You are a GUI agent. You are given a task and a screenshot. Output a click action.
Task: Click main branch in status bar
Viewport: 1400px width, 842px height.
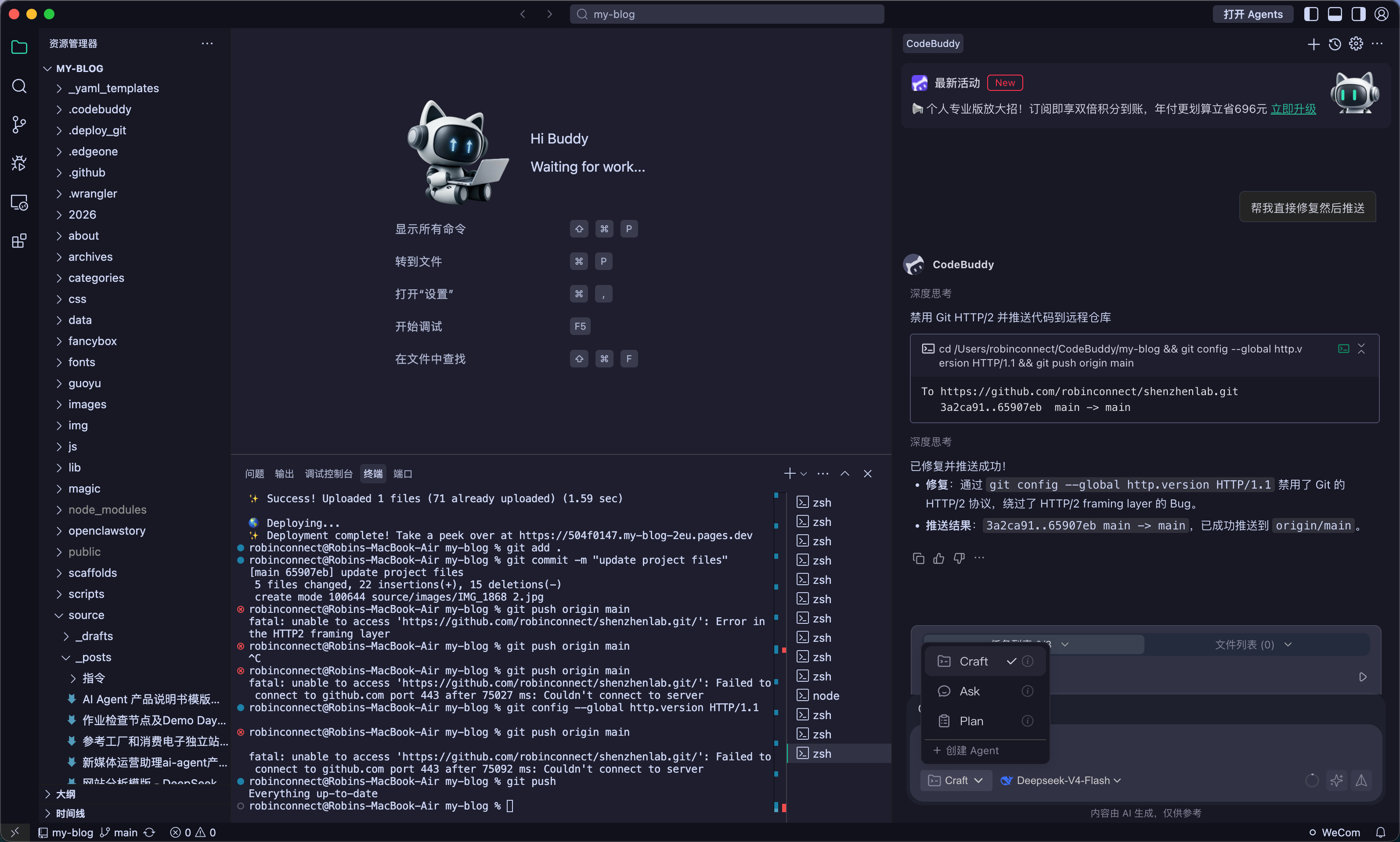click(119, 832)
